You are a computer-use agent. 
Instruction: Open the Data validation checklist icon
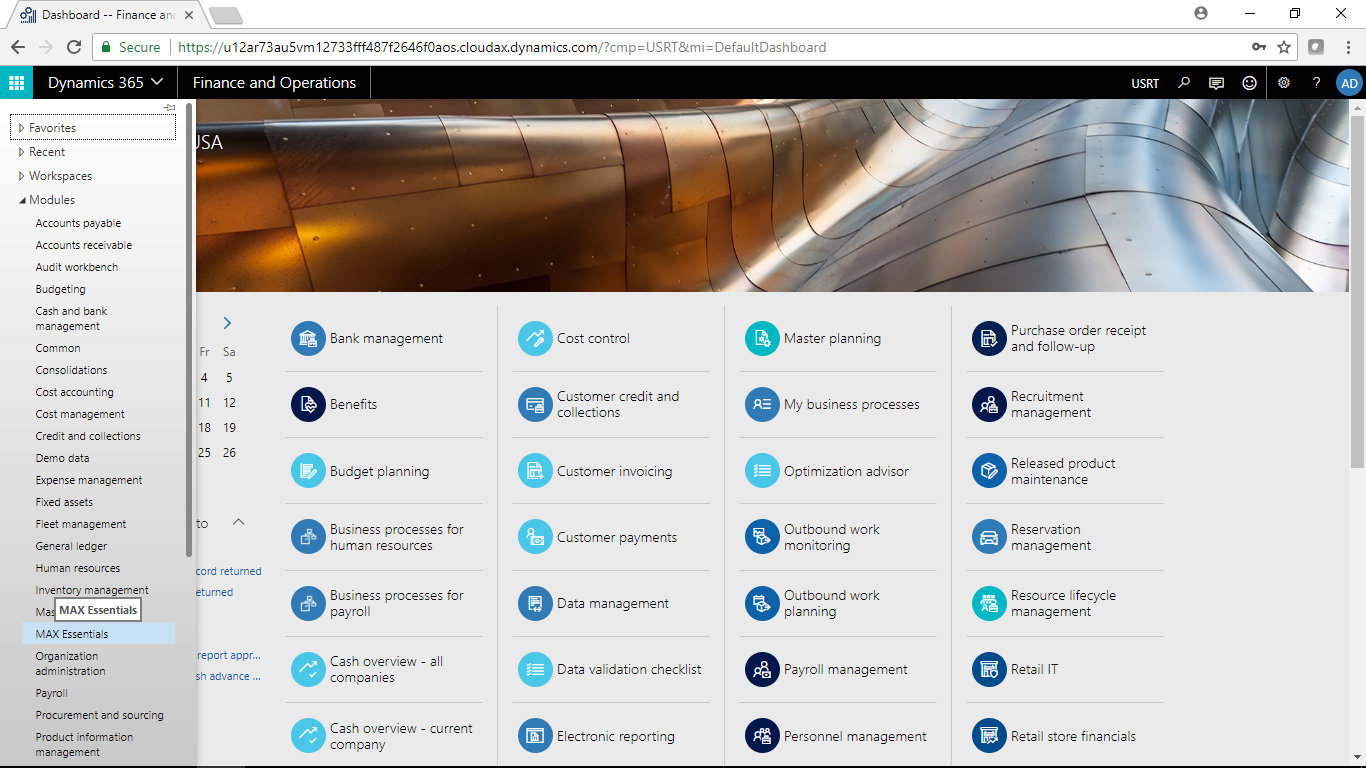535,669
